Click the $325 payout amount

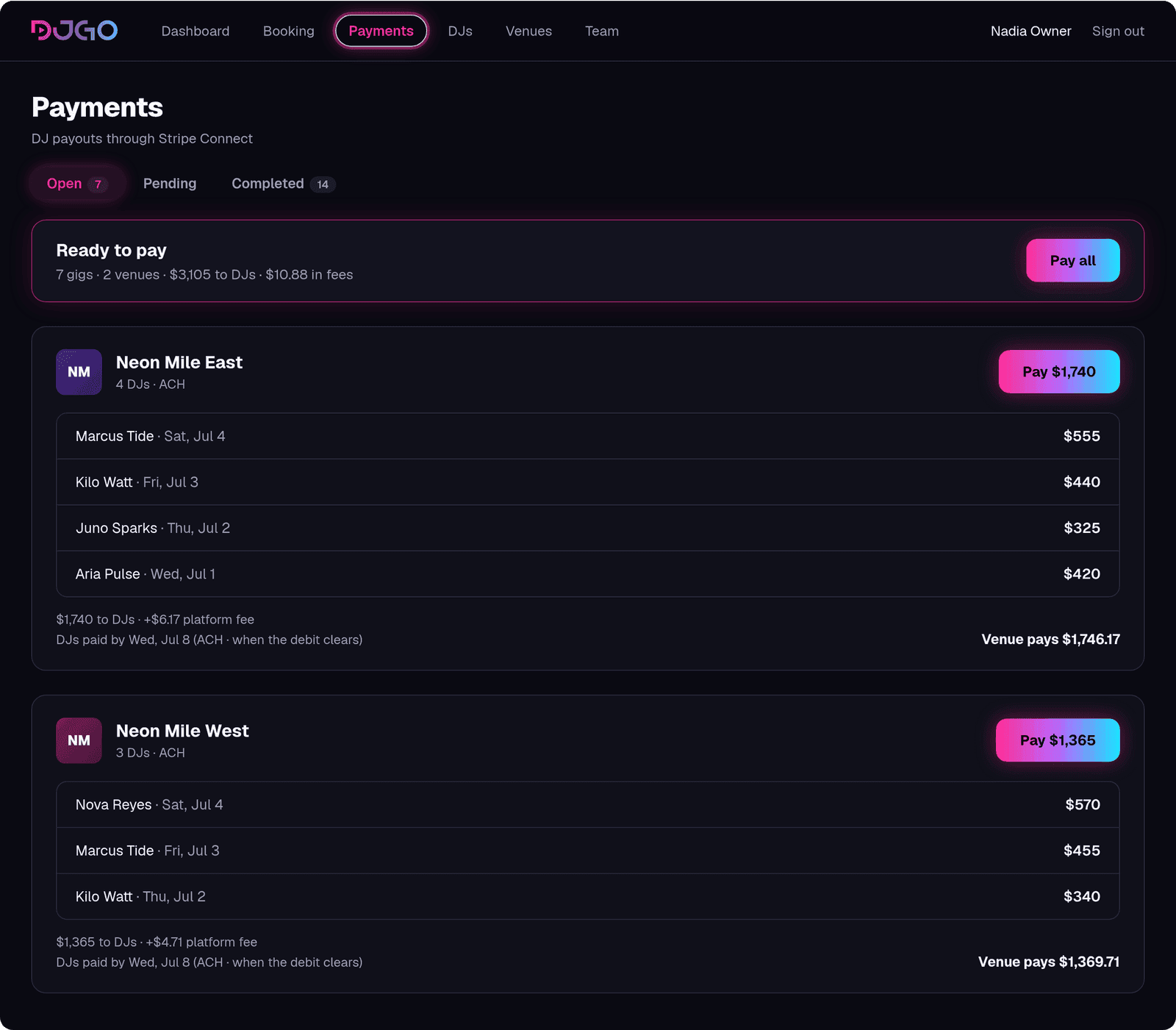point(1082,528)
